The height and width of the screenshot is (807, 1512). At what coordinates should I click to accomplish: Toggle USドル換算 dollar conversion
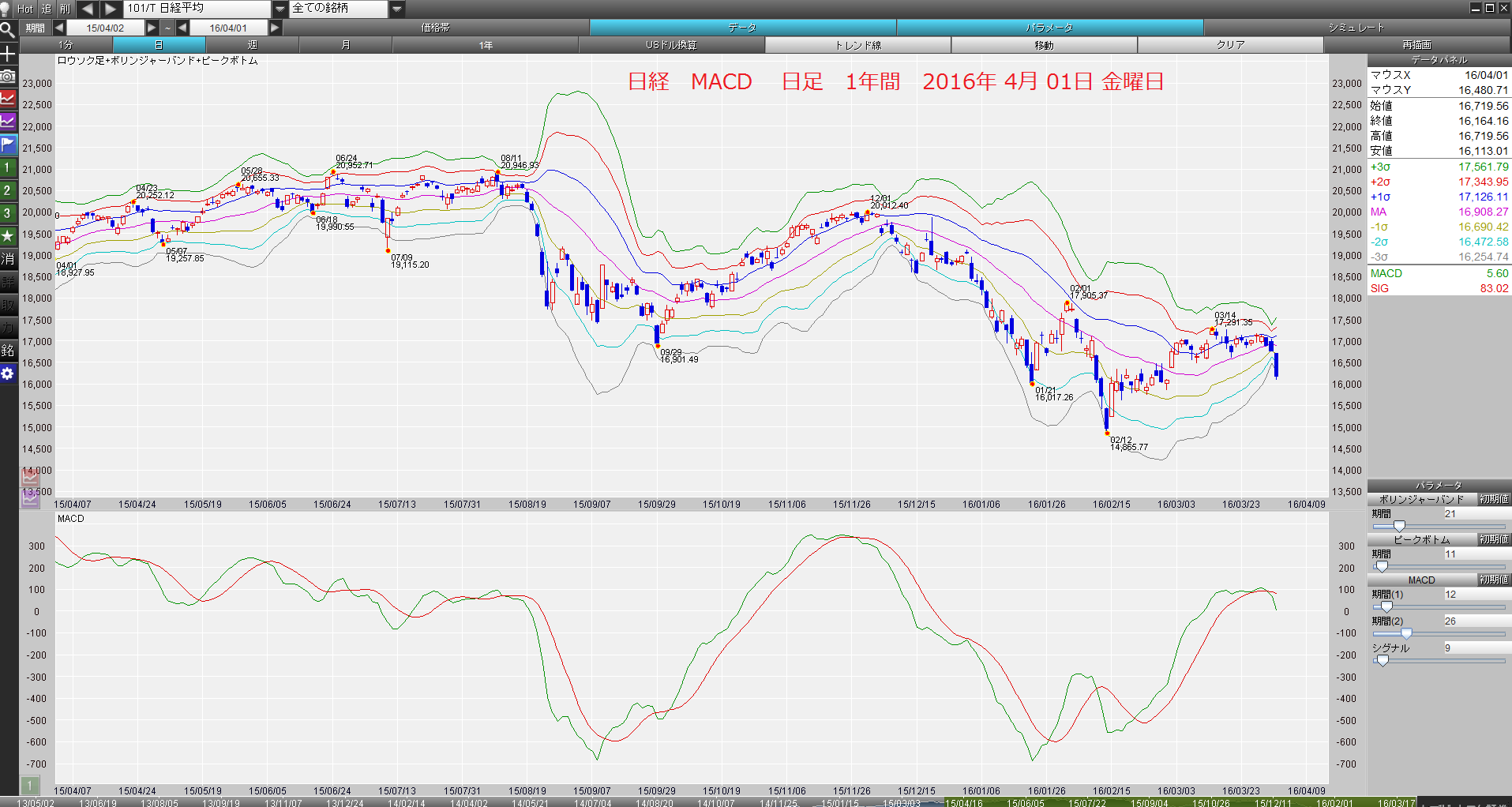tap(672, 45)
